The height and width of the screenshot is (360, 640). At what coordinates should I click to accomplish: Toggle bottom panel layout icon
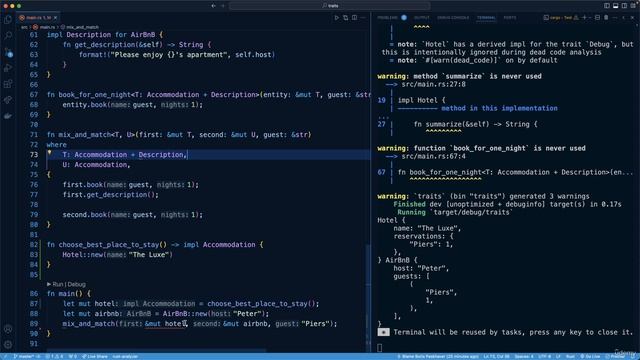click(x=616, y=6)
